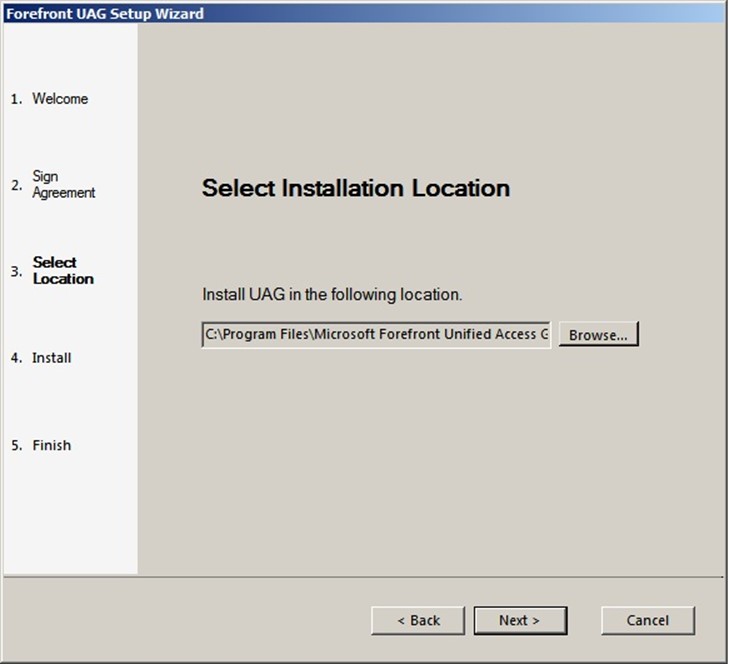Click step number 1 beside Welcome
This screenshot has width=729, height=664.
click(16, 99)
